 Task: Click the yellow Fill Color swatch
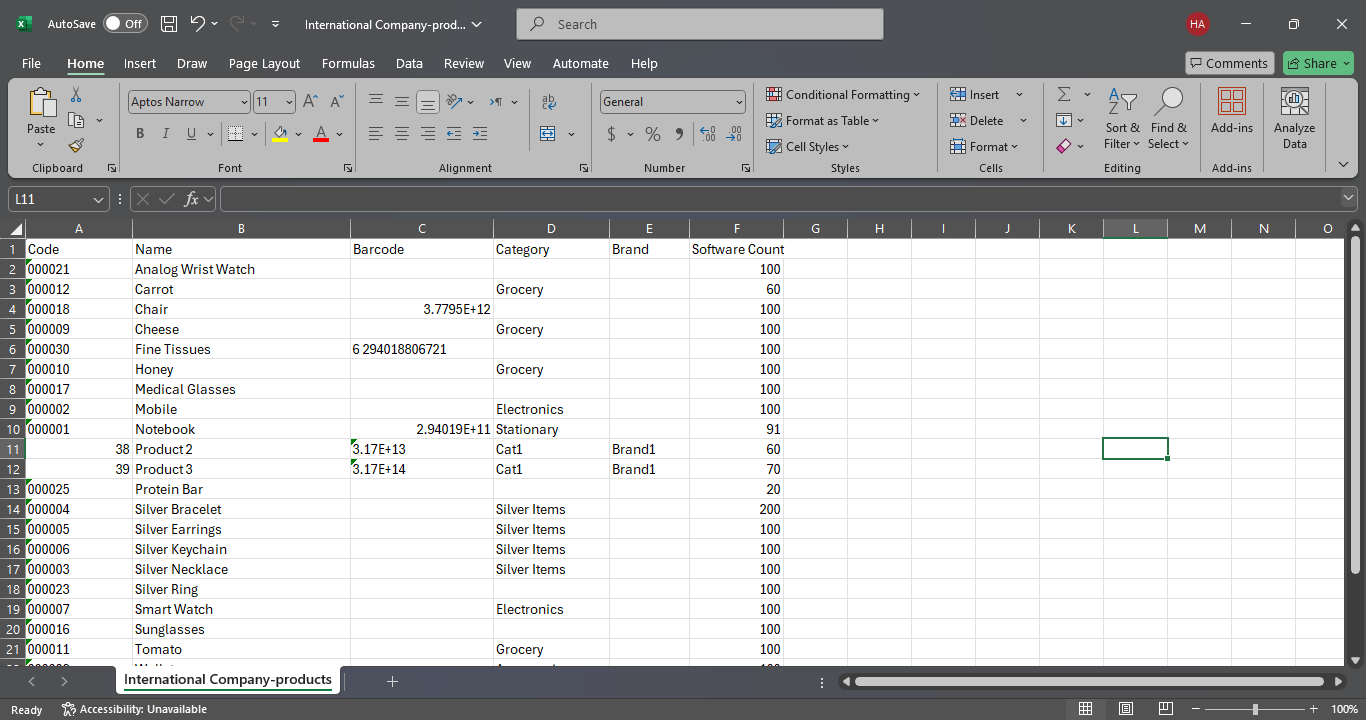pos(280,134)
